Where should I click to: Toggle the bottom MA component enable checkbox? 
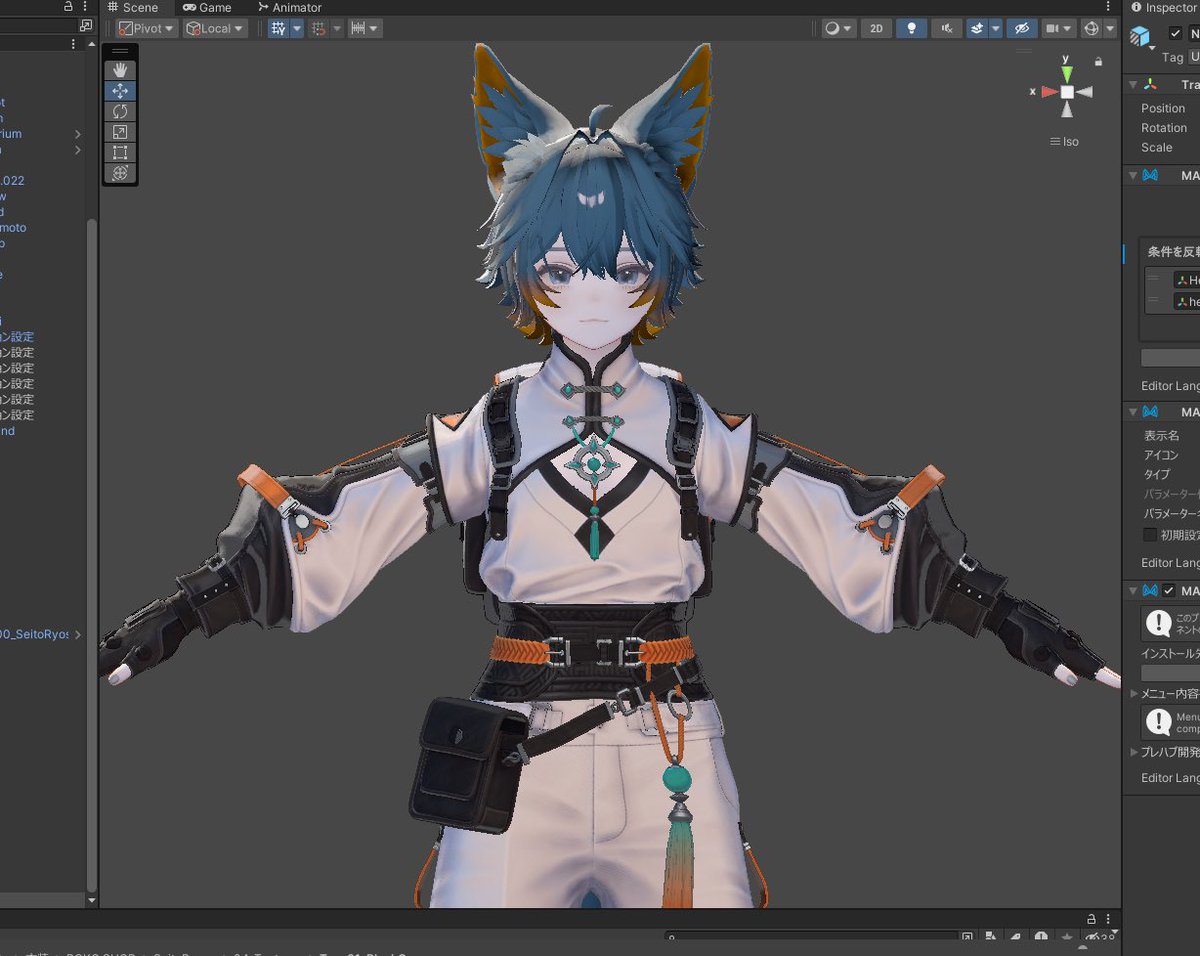(1169, 591)
